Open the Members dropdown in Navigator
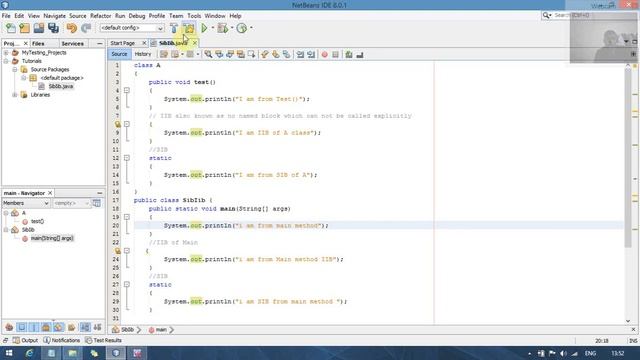 [26, 203]
